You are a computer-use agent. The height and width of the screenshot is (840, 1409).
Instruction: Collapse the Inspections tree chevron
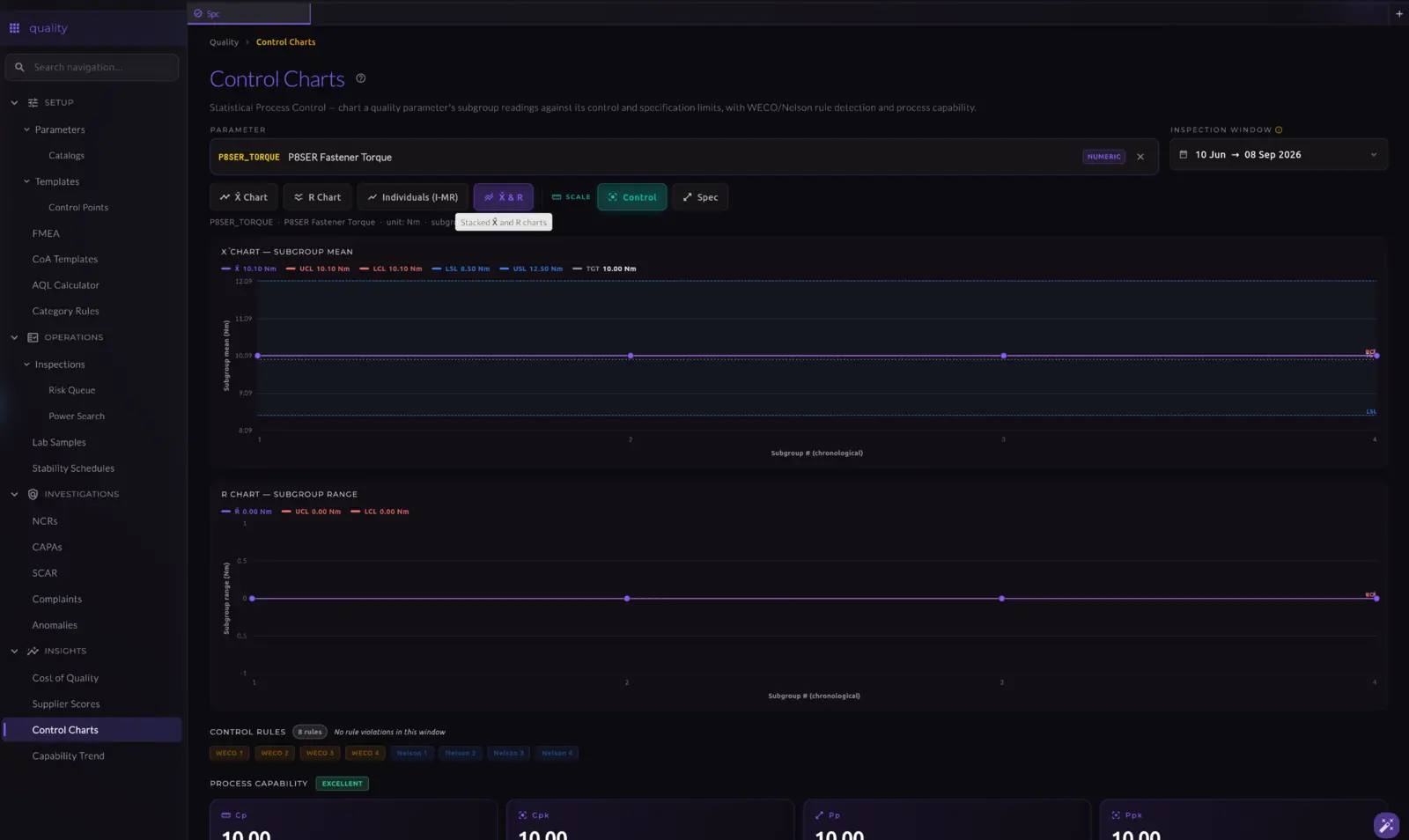(x=26, y=365)
